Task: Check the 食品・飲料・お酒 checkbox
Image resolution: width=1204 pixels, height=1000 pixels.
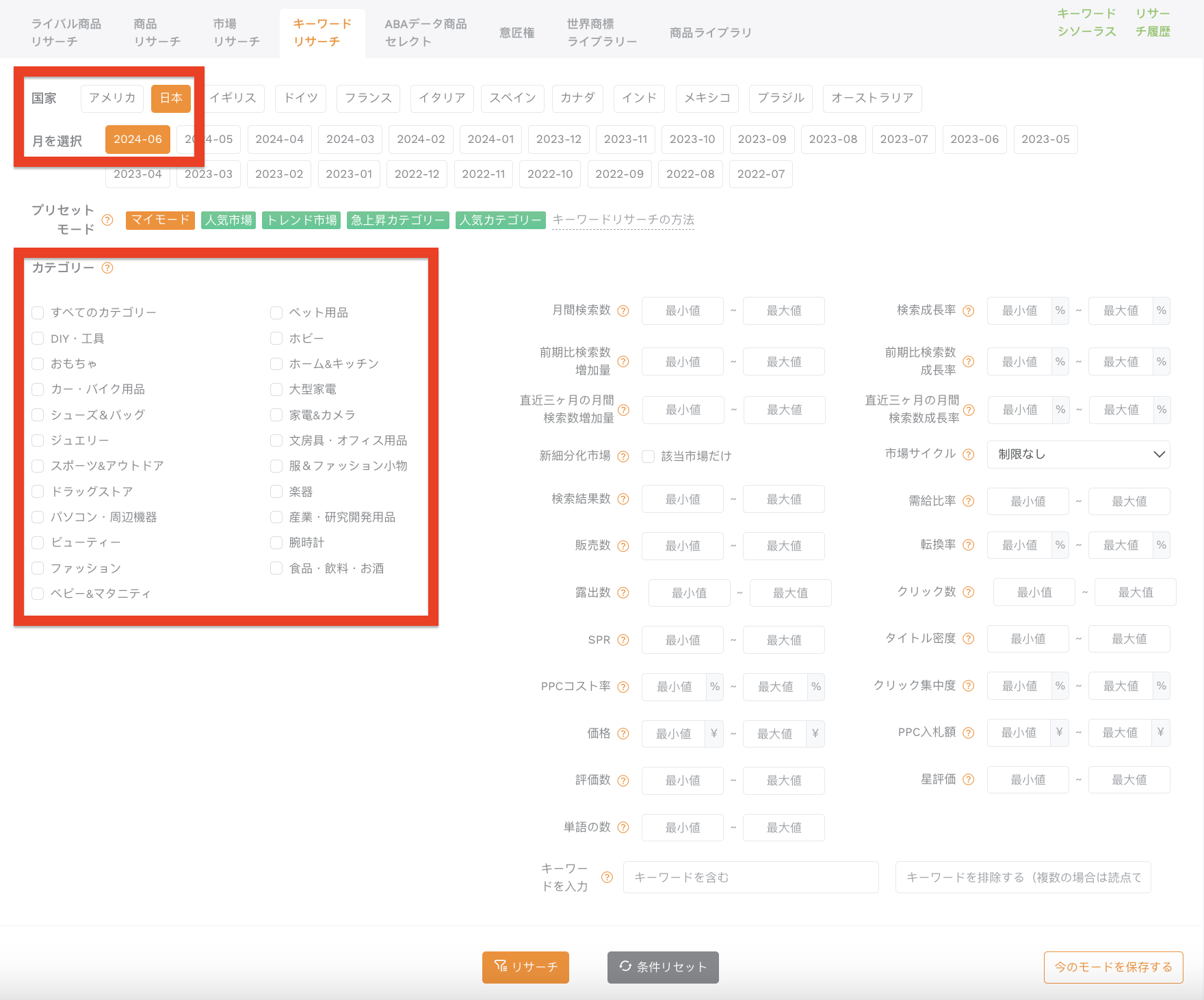Action: [x=276, y=568]
